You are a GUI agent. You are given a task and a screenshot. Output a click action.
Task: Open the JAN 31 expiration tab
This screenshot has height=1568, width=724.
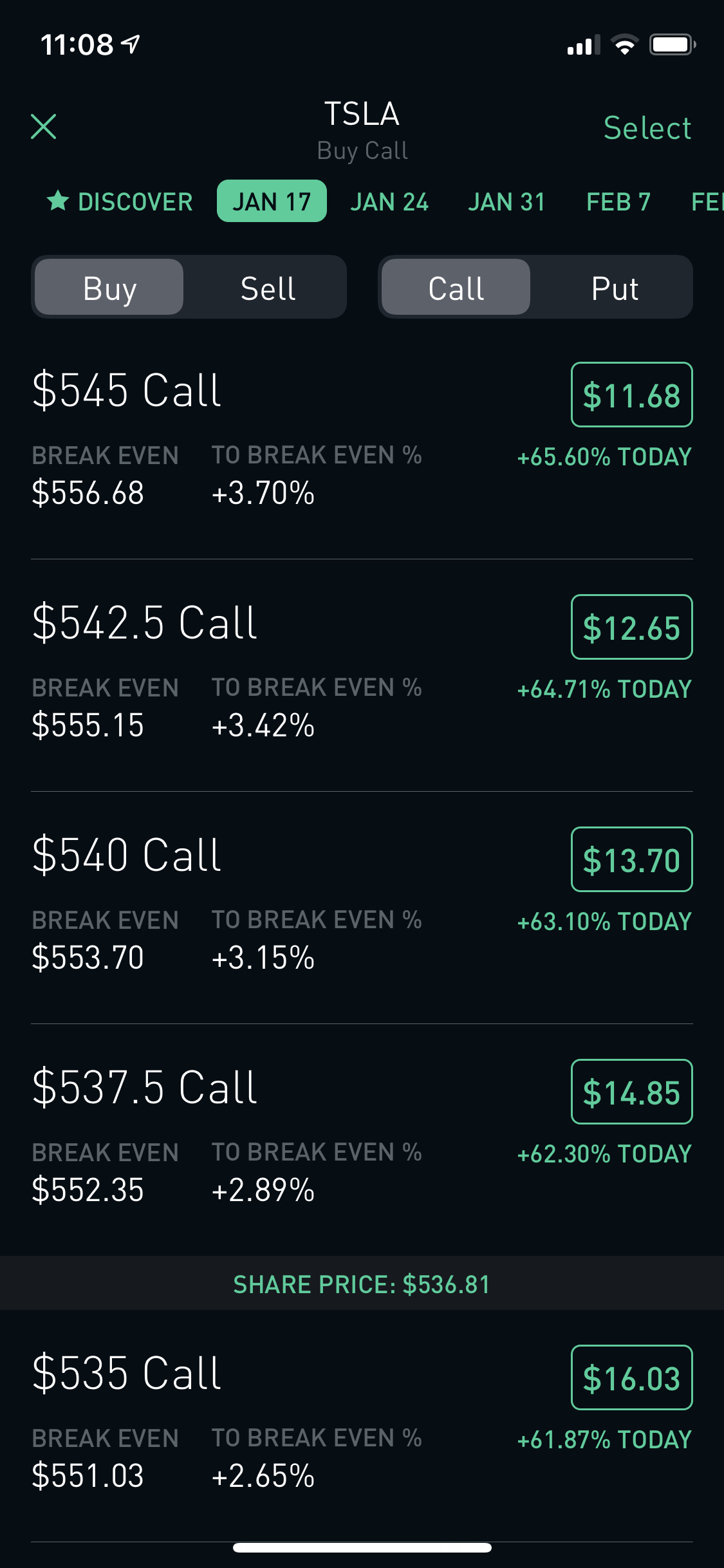(506, 201)
